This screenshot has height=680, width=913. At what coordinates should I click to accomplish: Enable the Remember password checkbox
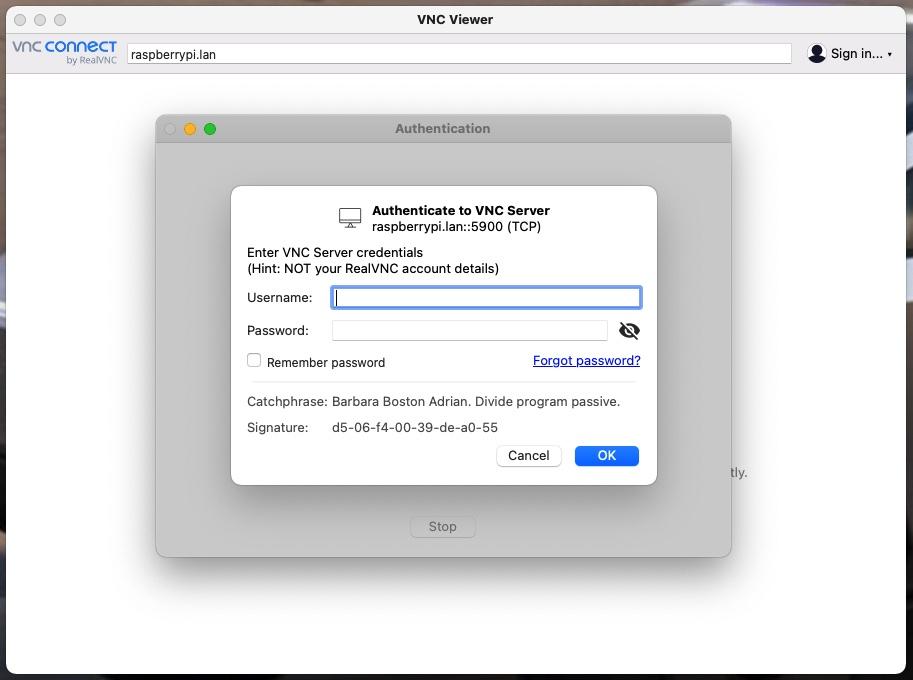coord(254,360)
